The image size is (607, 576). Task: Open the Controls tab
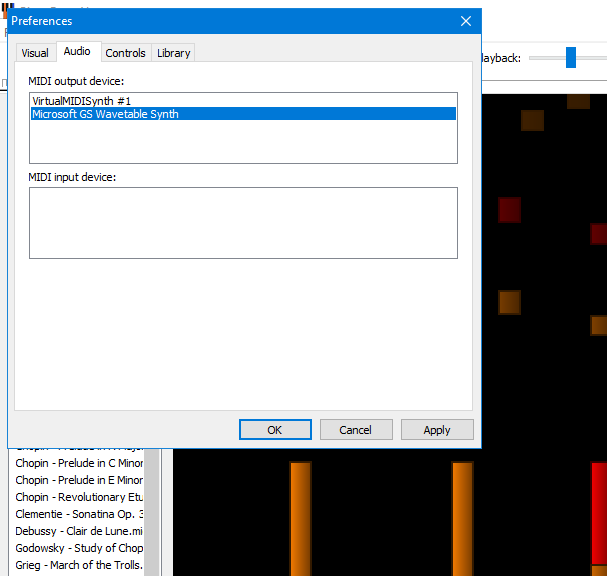tap(125, 53)
